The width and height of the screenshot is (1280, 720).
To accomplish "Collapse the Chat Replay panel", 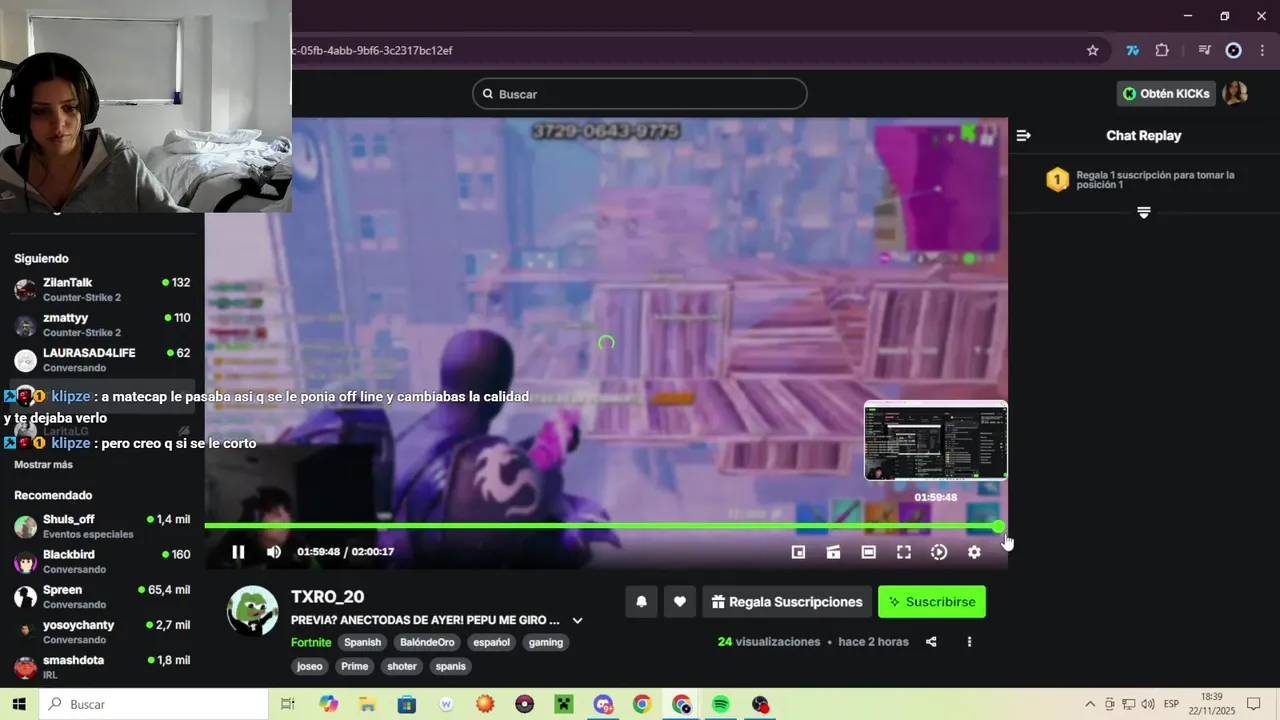I will pyautogui.click(x=1023, y=135).
